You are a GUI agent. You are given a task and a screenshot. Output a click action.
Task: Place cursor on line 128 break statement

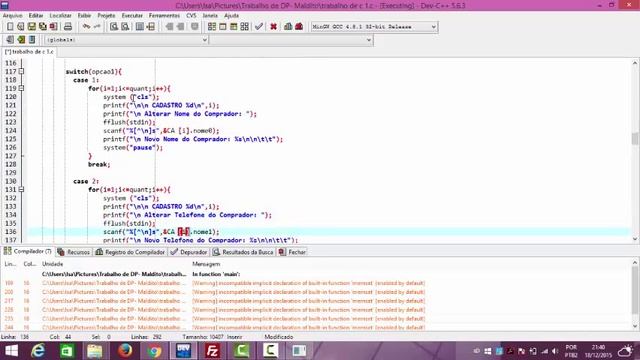coord(99,164)
